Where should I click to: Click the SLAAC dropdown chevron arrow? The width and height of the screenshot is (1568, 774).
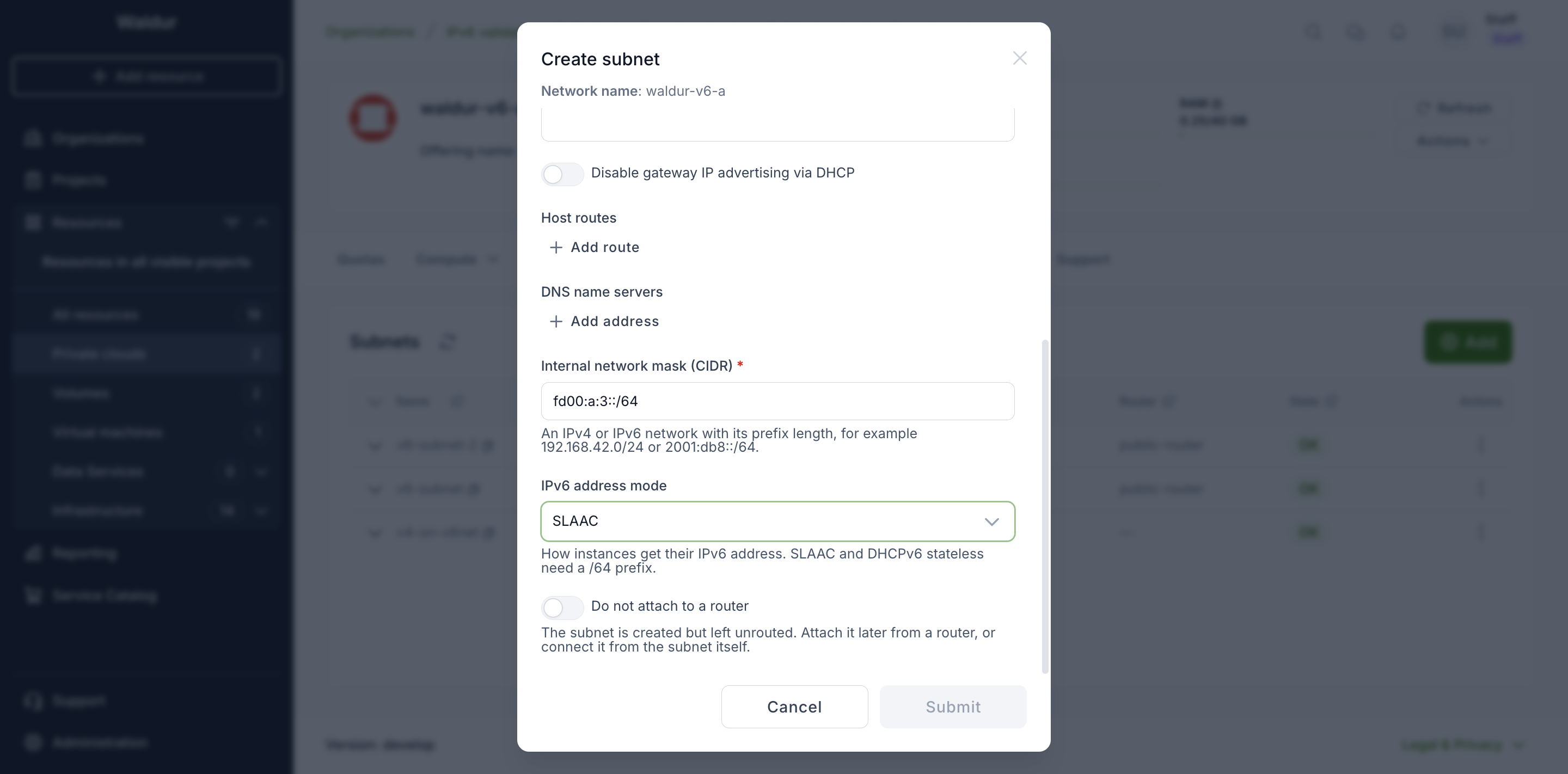tap(991, 521)
